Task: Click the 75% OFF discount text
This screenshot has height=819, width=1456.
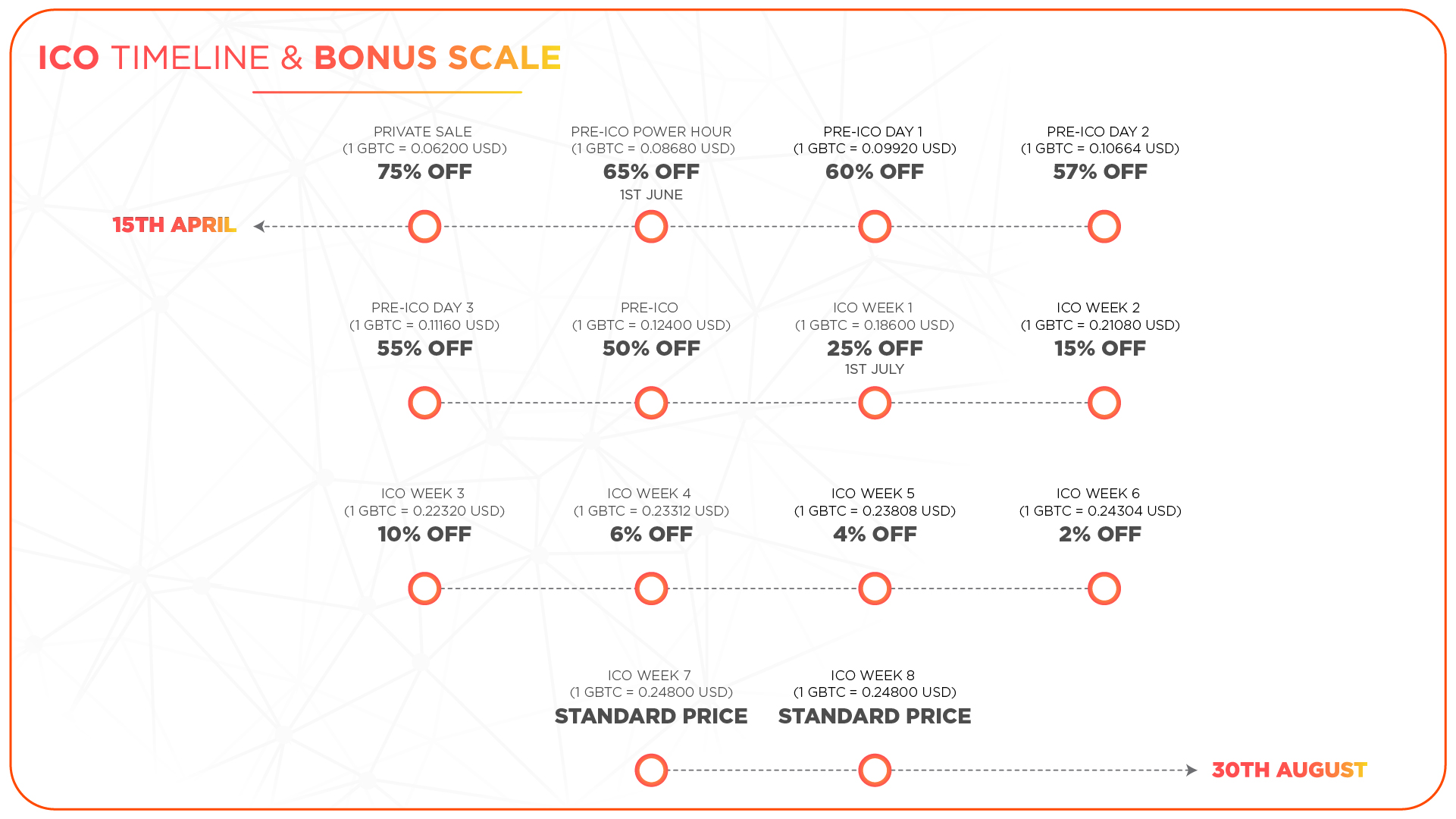Action: point(424,172)
